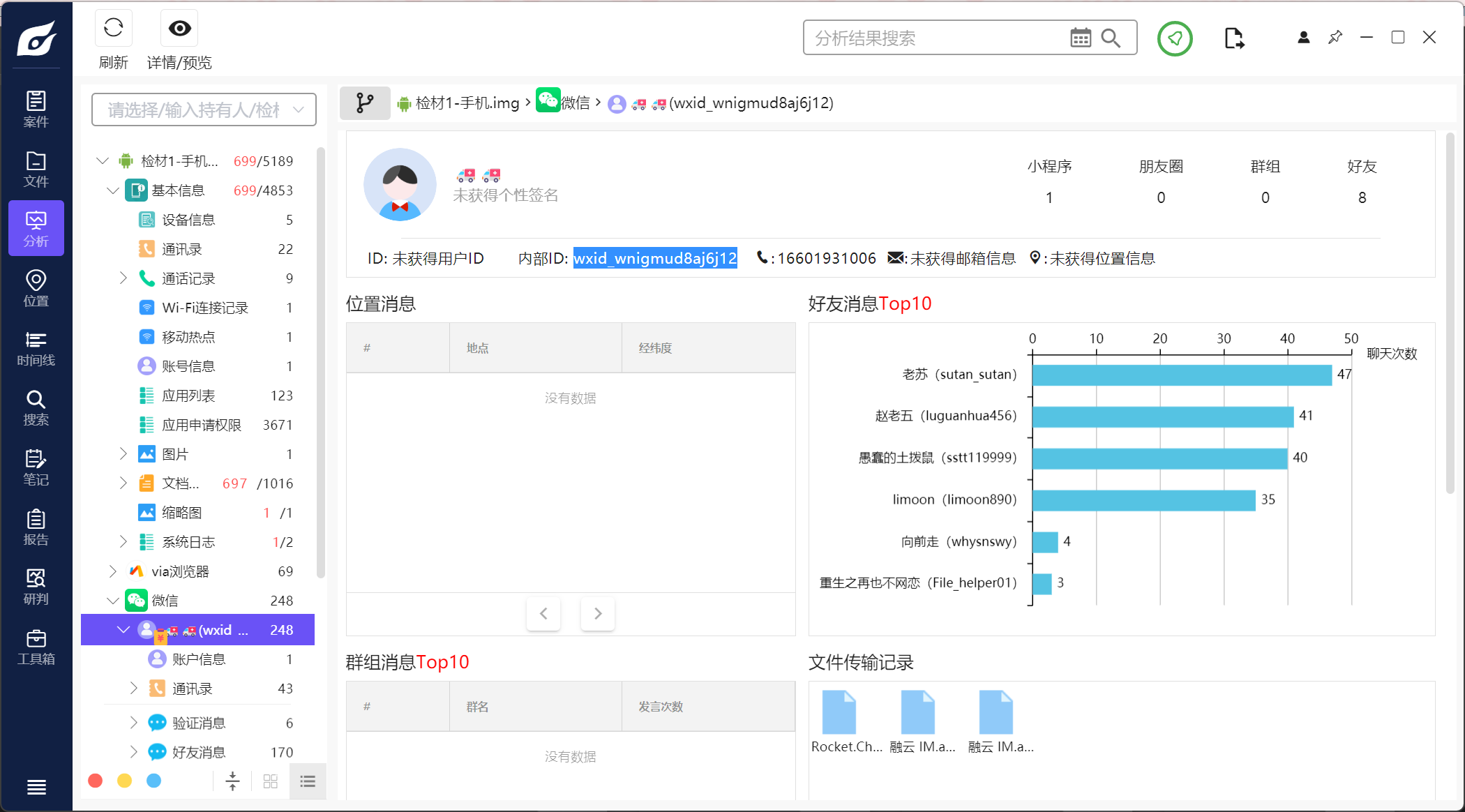
Task: Switch to grid view layout toggle
Action: (x=271, y=781)
